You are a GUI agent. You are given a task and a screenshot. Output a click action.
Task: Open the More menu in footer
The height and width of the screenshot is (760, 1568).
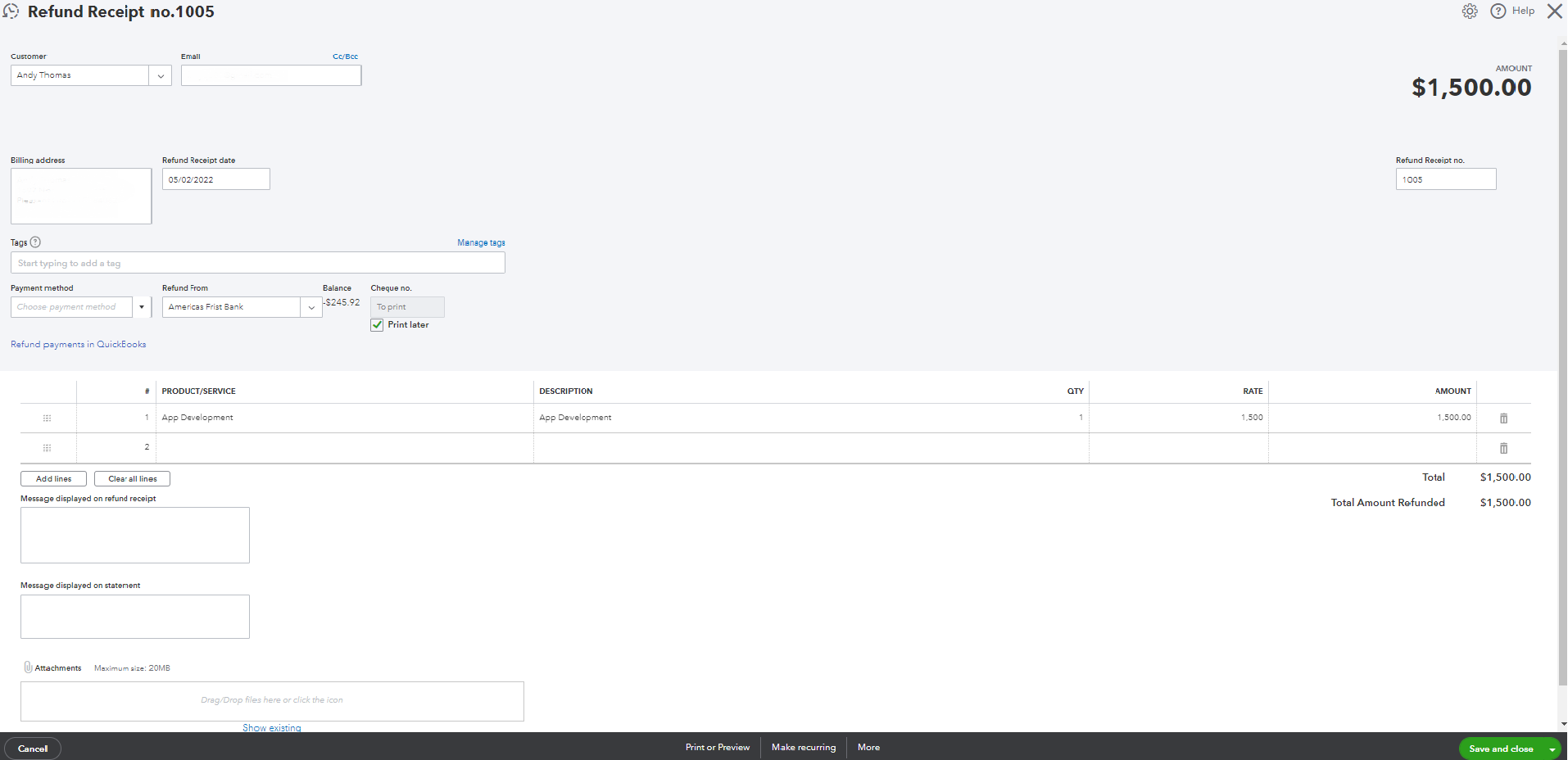(868, 747)
